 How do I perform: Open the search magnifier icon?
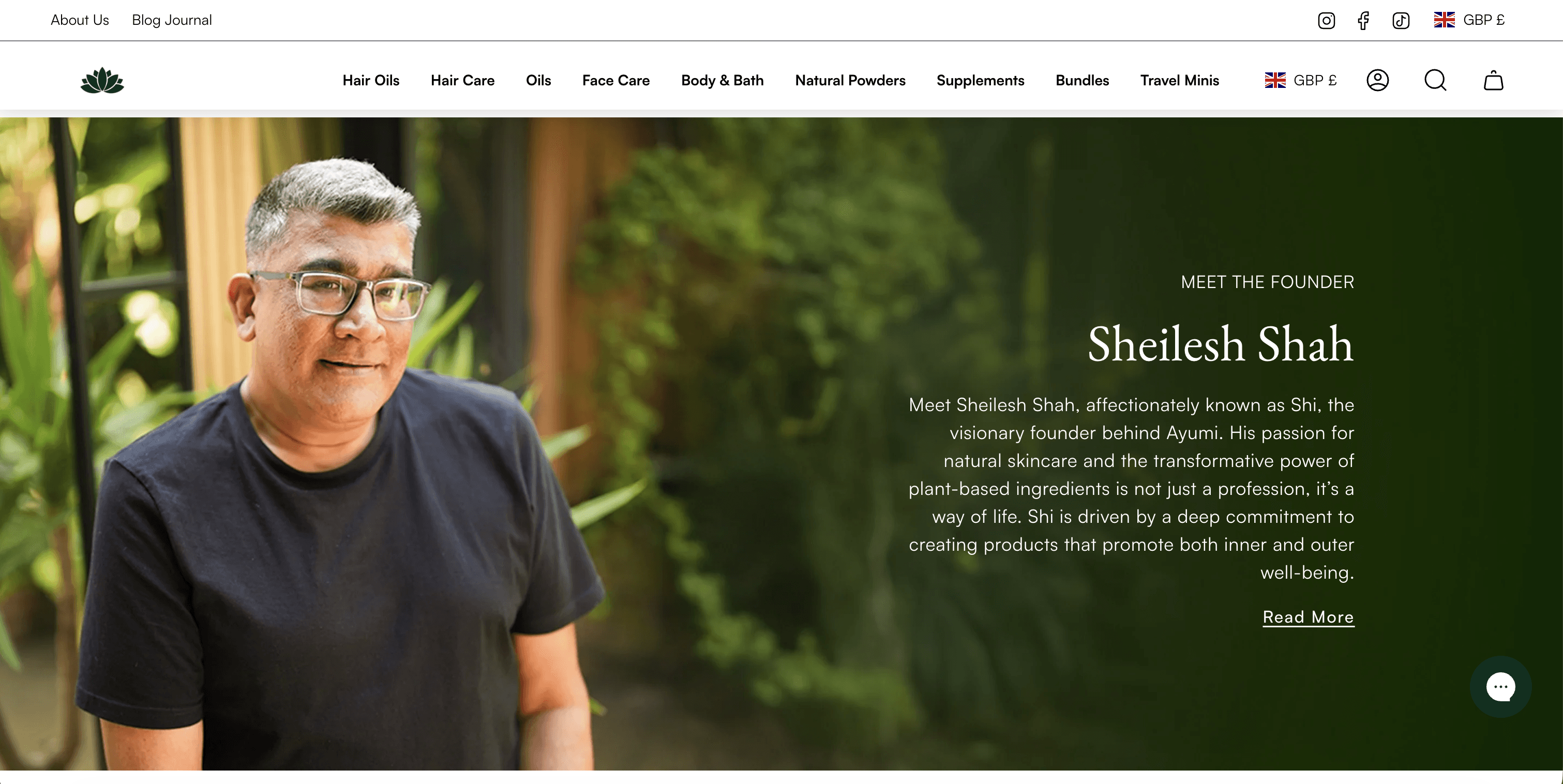pos(1436,80)
